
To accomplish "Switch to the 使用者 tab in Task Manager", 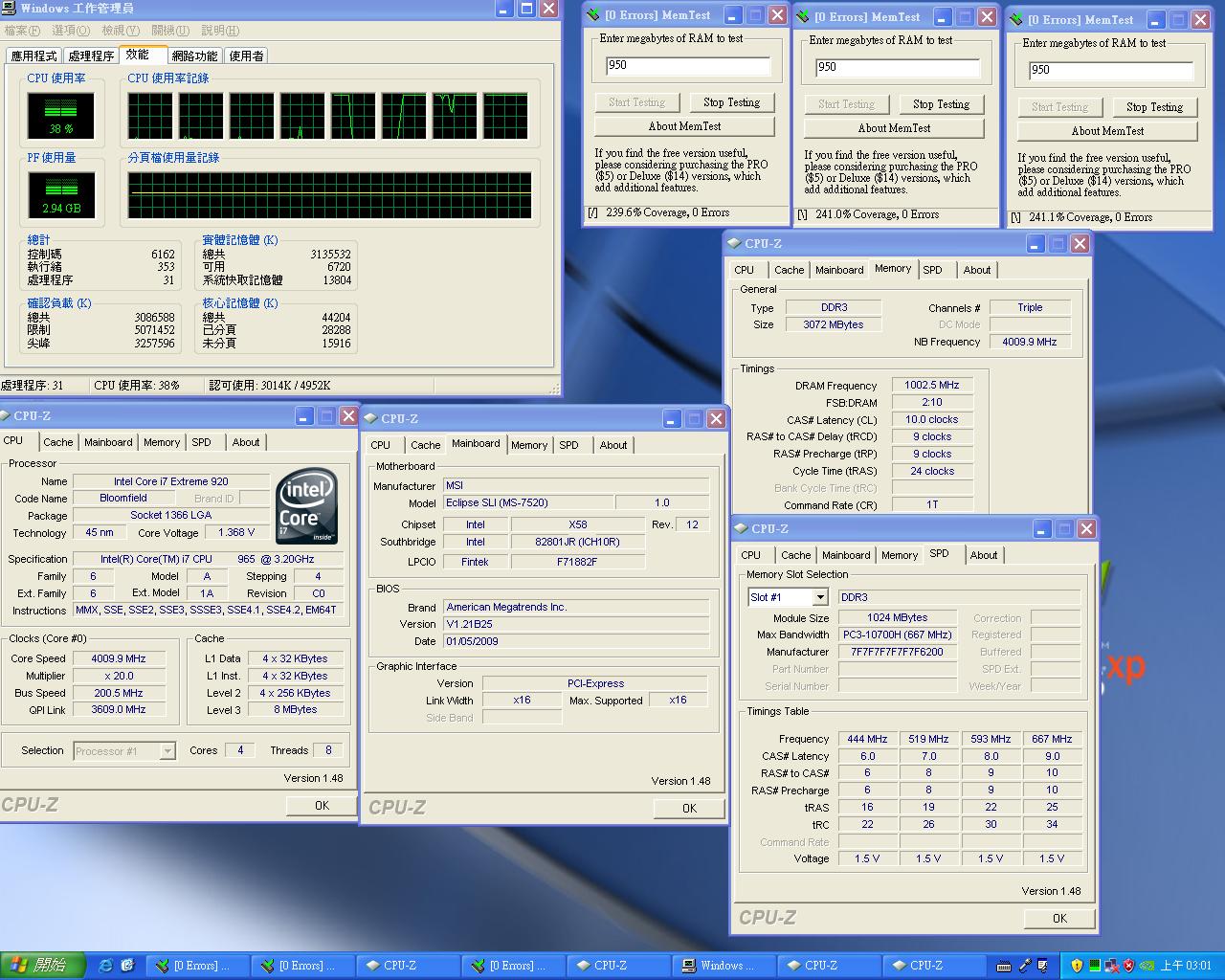I will (246, 56).
